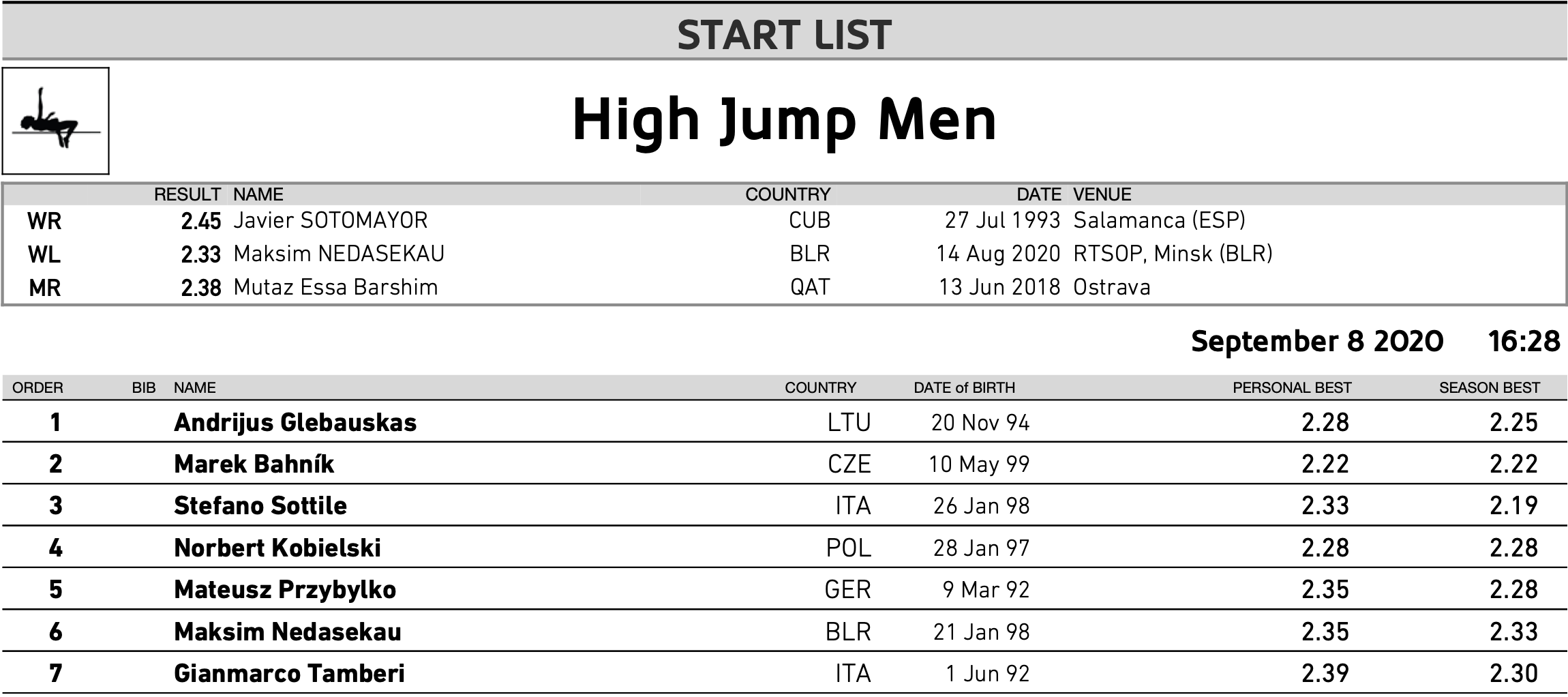Image resolution: width=1568 pixels, height=697 pixels.
Task: Click the DATE of BIRTH column header
Action: pyautogui.click(x=964, y=388)
